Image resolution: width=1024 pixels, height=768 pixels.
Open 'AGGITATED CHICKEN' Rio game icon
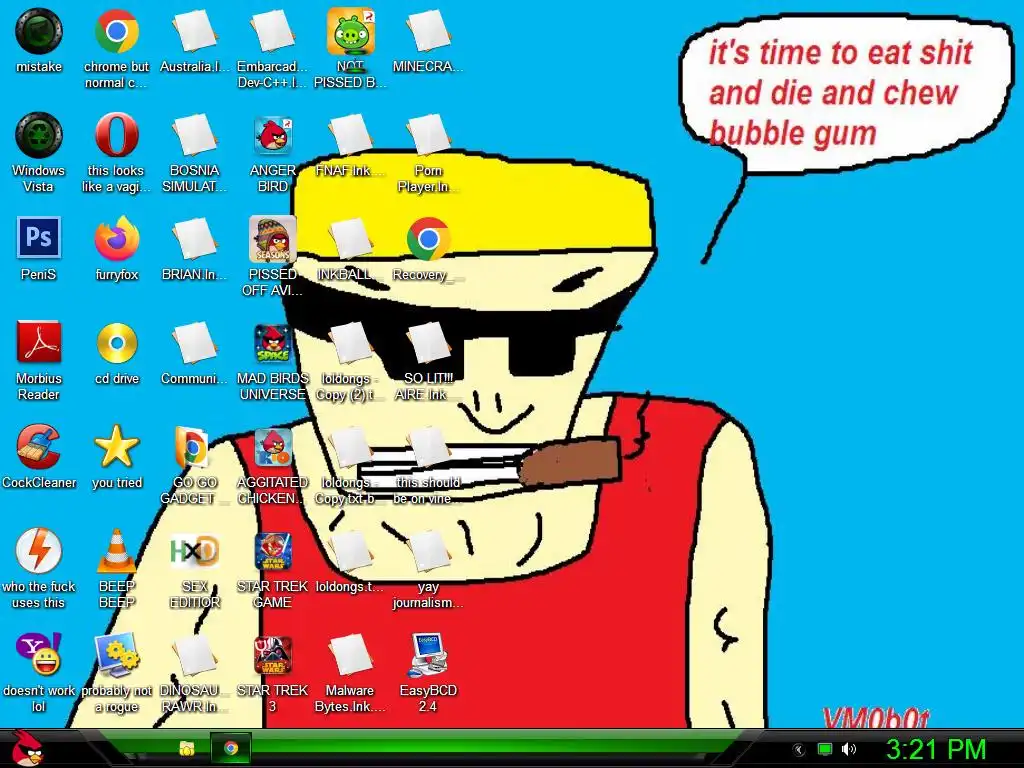pyautogui.click(x=272, y=447)
